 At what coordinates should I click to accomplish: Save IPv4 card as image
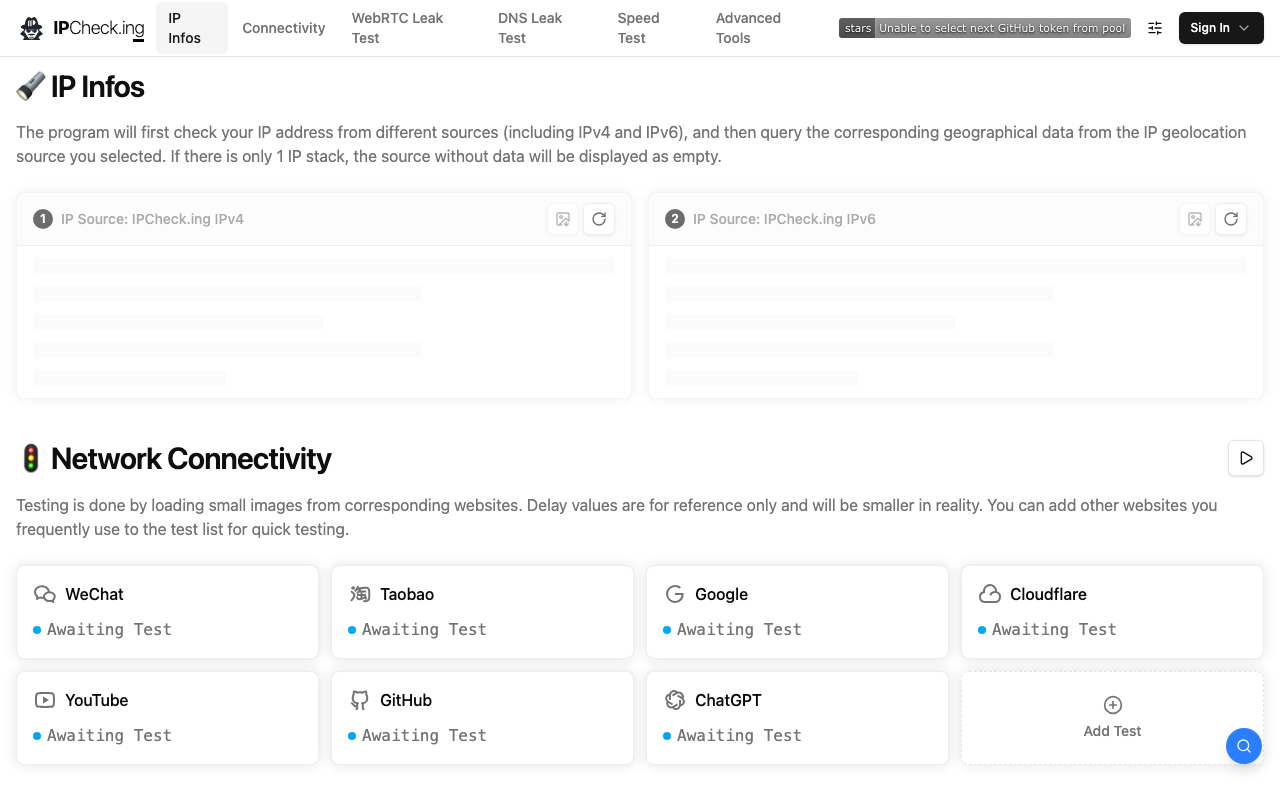563,219
